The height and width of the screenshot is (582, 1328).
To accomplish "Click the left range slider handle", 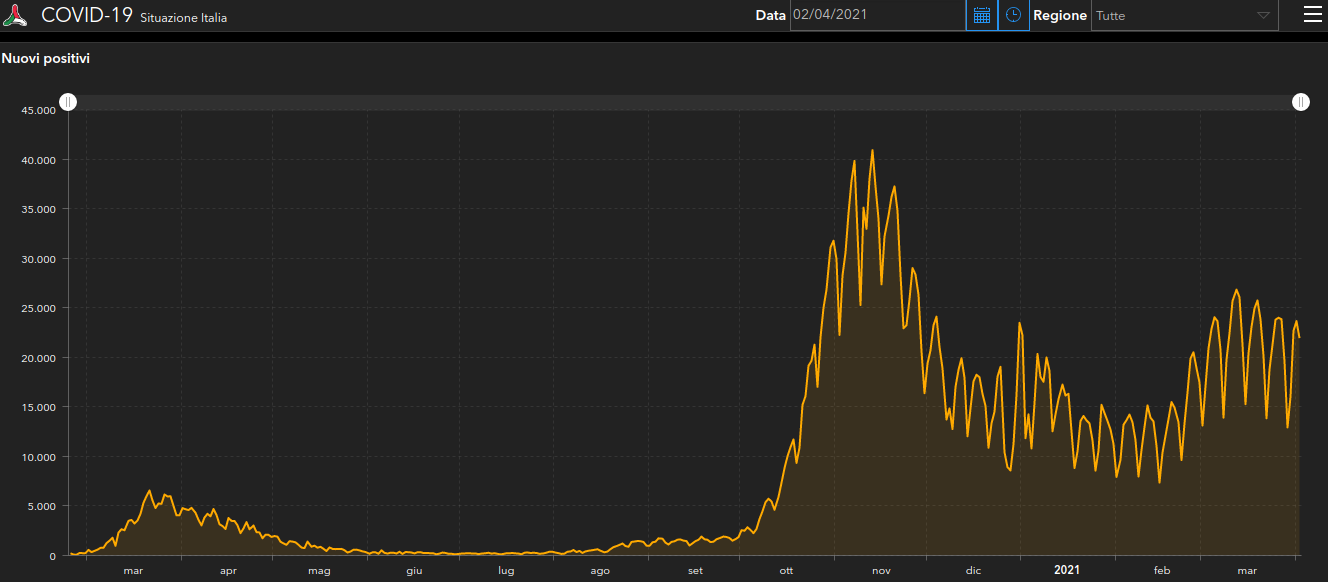I will pyautogui.click(x=67, y=102).
